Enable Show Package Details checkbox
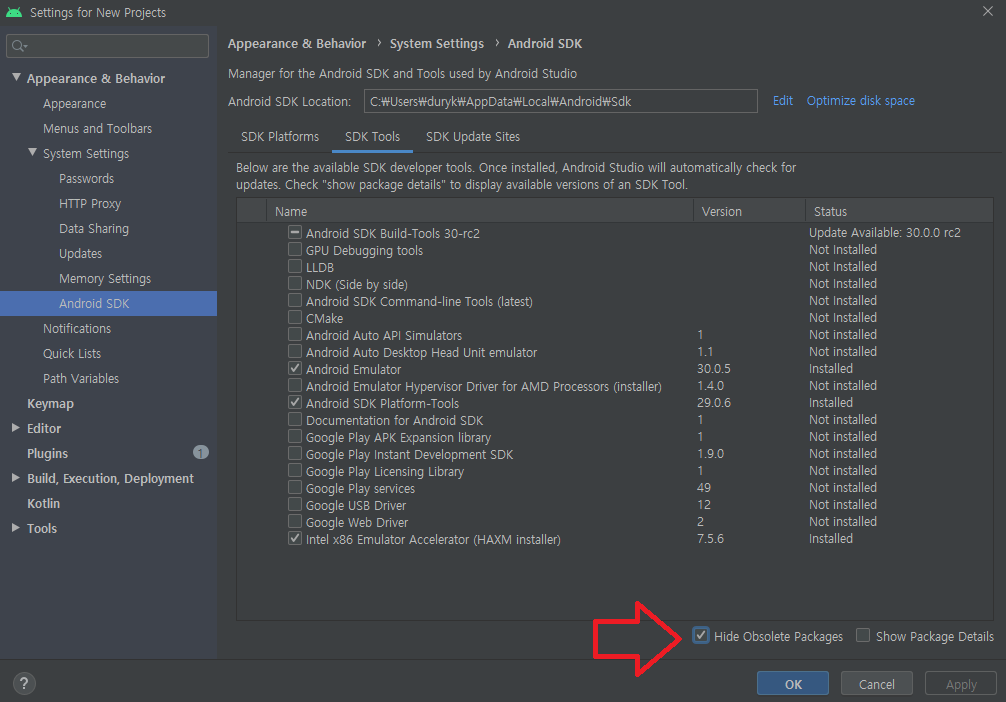The image size is (1006, 702). pos(863,635)
